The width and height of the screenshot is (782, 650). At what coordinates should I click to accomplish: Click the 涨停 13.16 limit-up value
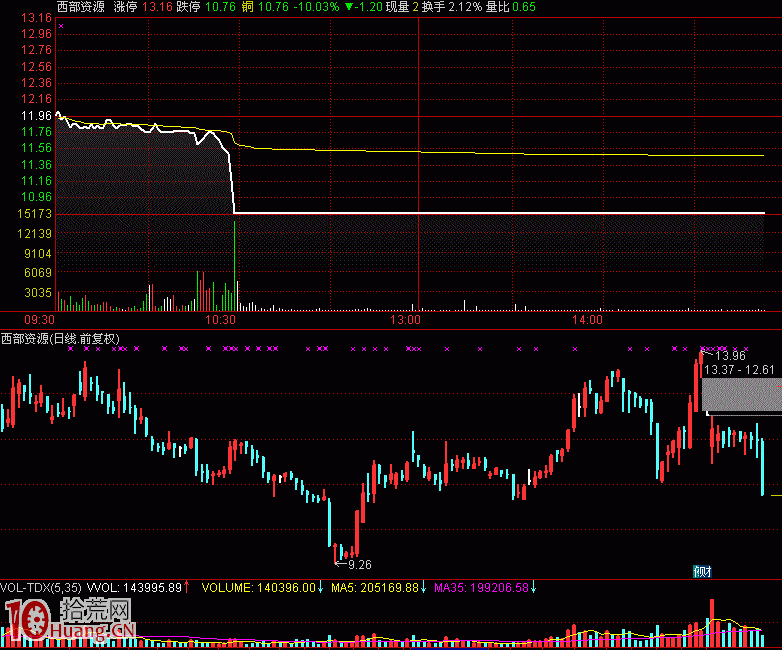pos(143,7)
